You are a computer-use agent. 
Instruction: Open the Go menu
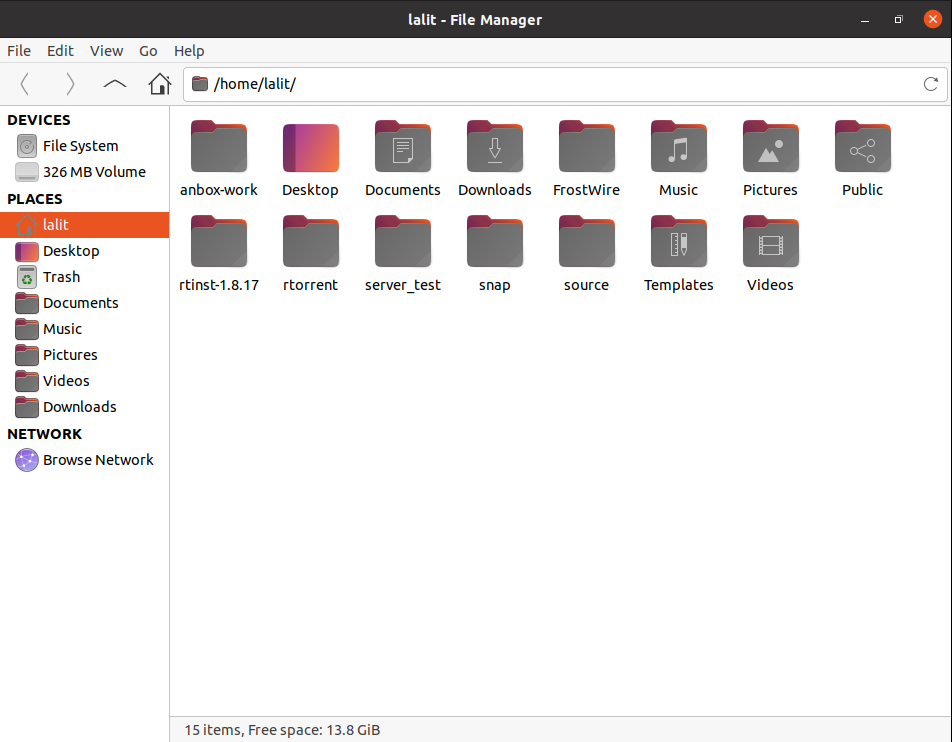coord(149,51)
